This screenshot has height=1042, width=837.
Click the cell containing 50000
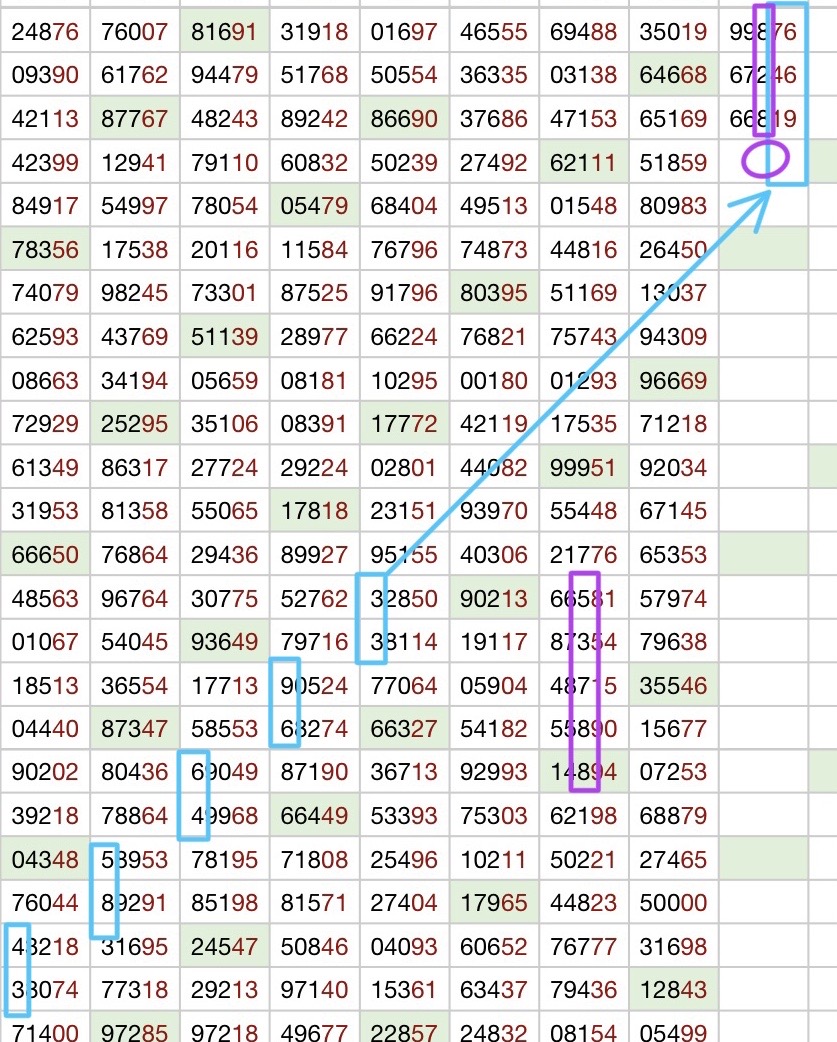673,904
